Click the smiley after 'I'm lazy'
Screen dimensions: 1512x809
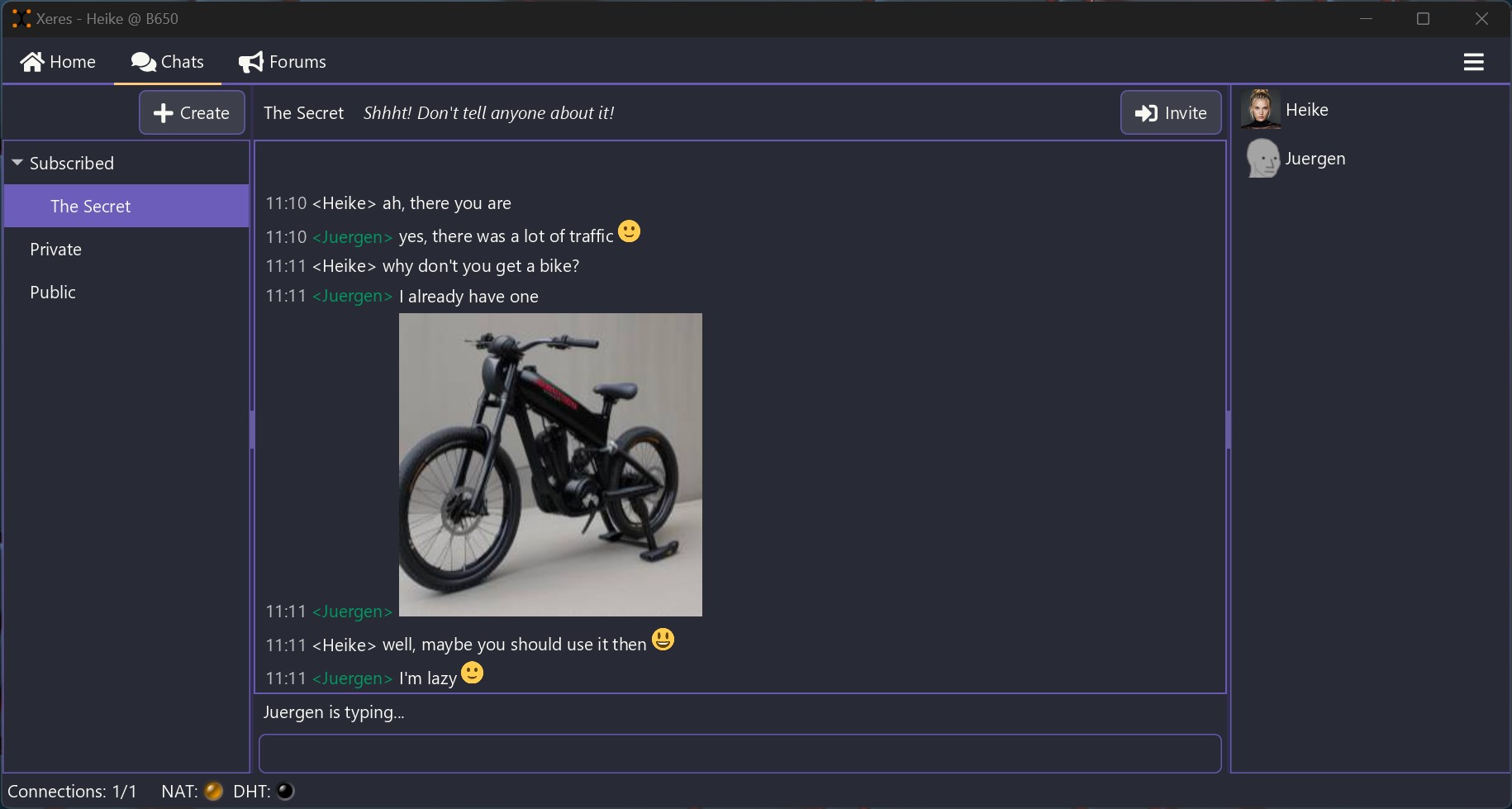(472, 673)
